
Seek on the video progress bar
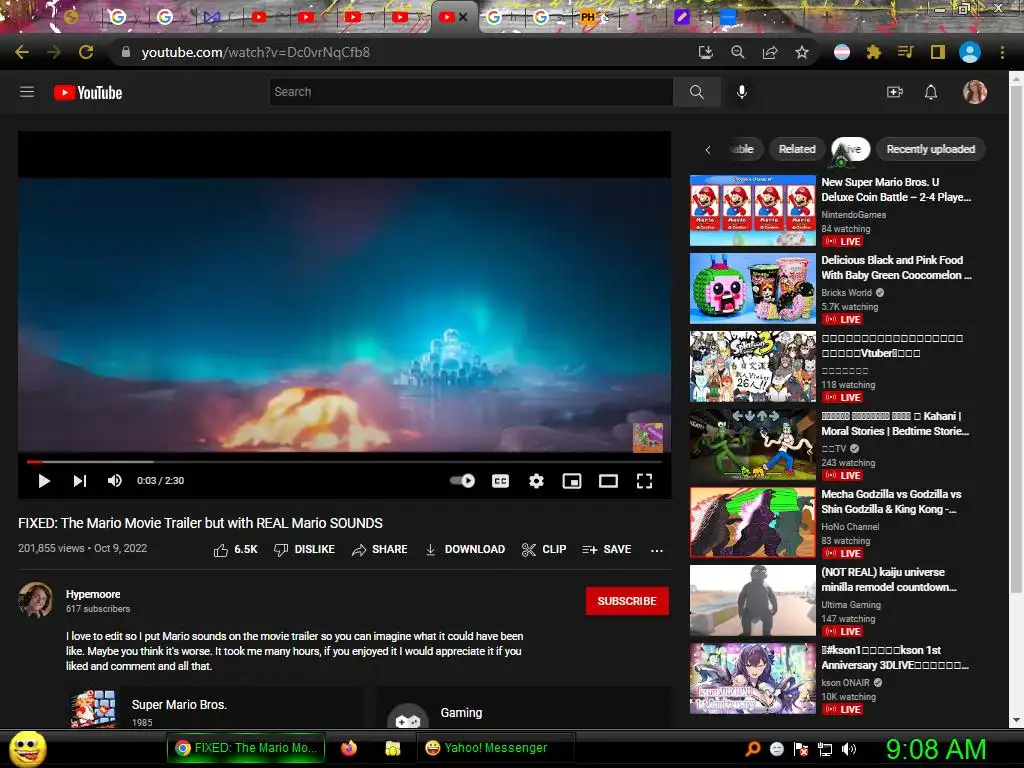pyautogui.click(x=344, y=462)
